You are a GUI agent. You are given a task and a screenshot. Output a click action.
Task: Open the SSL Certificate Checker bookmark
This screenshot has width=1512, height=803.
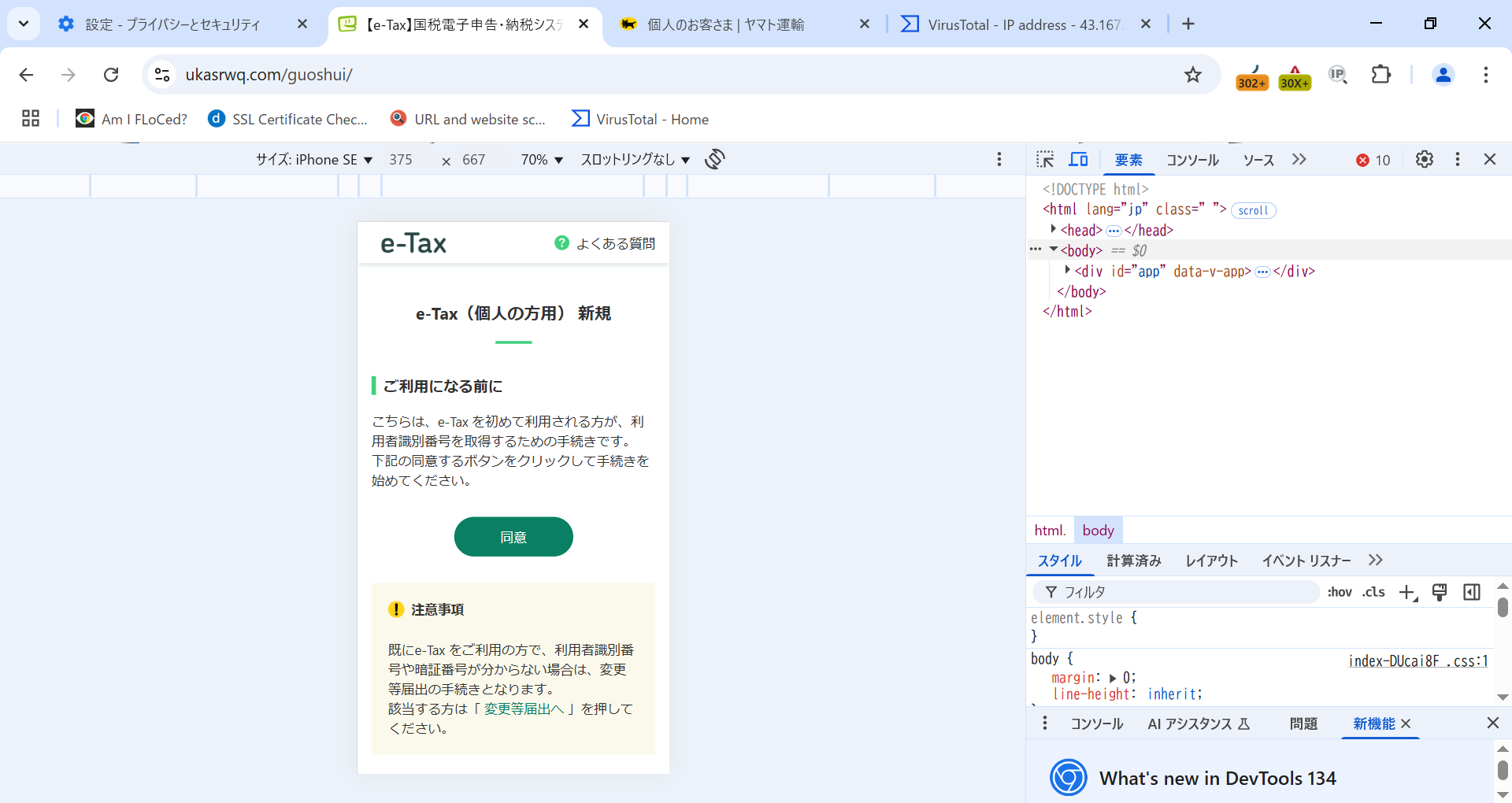(x=287, y=119)
